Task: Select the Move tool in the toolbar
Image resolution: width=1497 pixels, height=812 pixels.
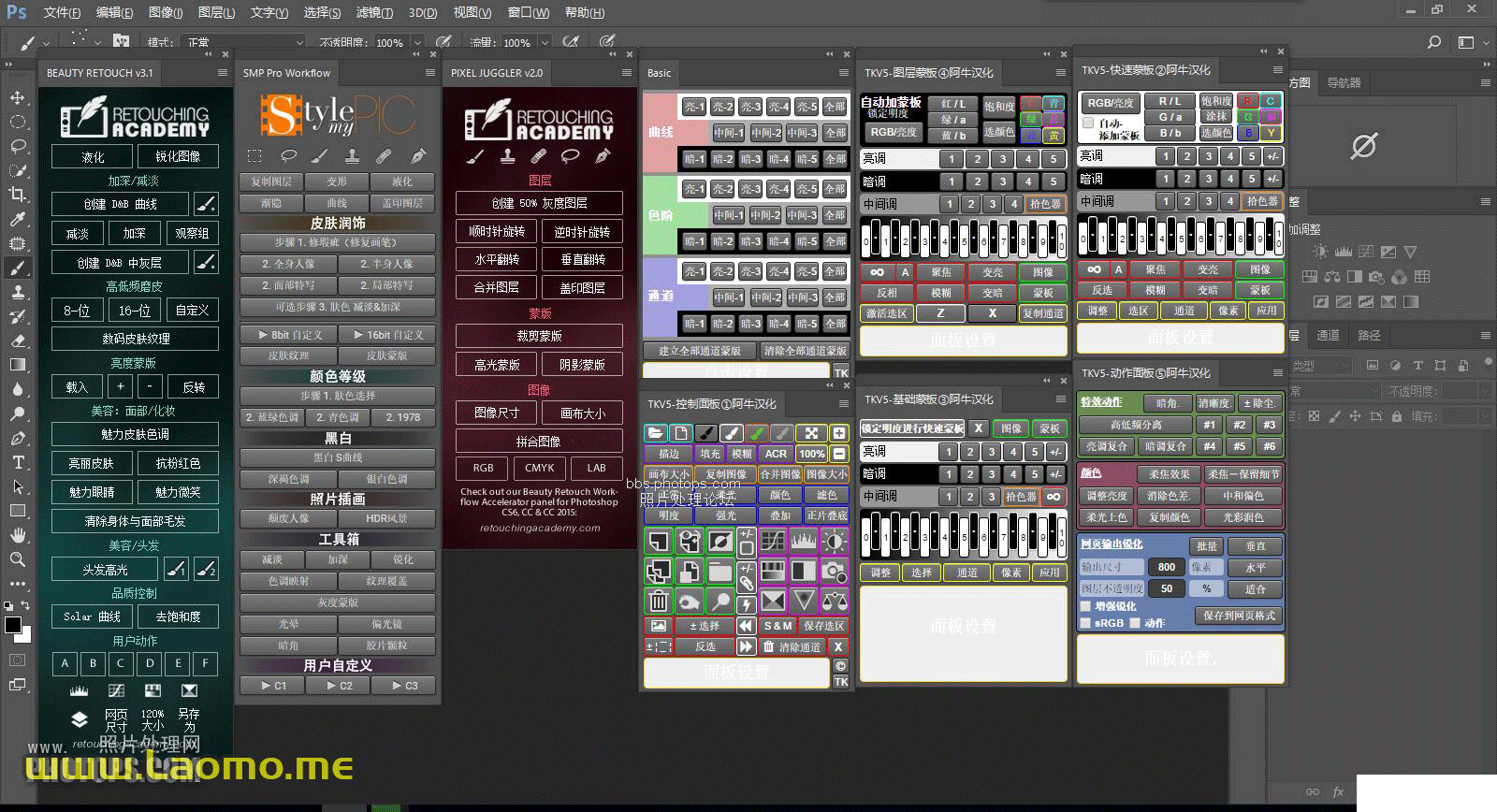Action: coord(18,97)
